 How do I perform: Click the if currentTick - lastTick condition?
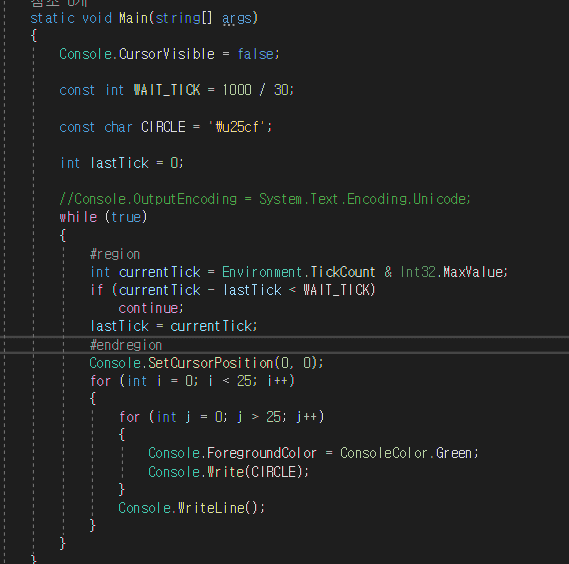click(232, 290)
